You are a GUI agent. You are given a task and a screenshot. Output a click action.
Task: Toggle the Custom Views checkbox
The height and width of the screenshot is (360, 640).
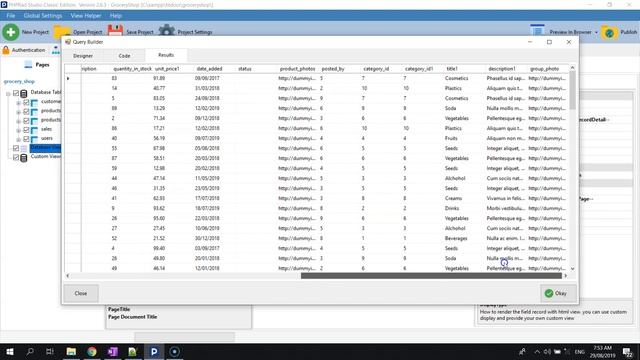[x=16, y=157]
